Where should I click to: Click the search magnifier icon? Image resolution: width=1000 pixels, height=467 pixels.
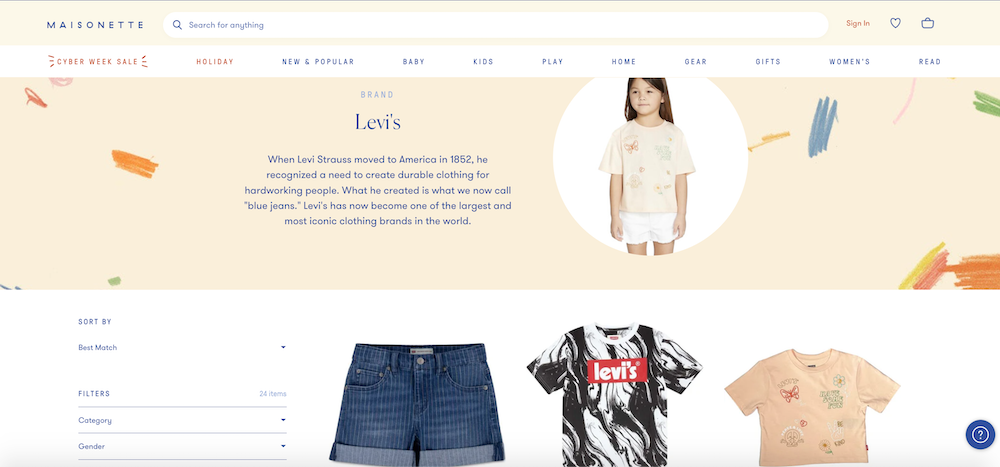(x=177, y=25)
